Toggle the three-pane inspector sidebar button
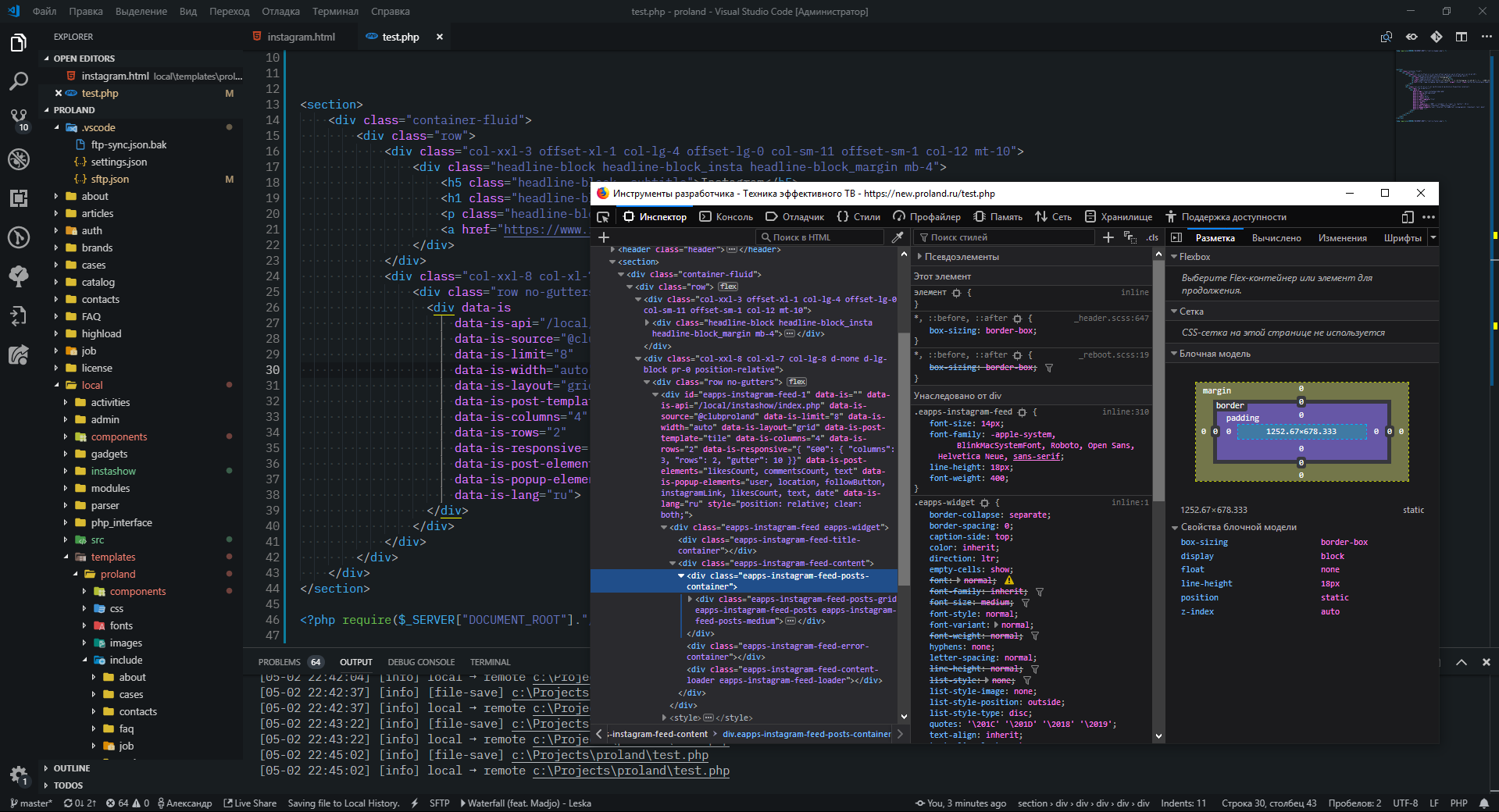This screenshot has height=812, width=1499. point(1176,237)
